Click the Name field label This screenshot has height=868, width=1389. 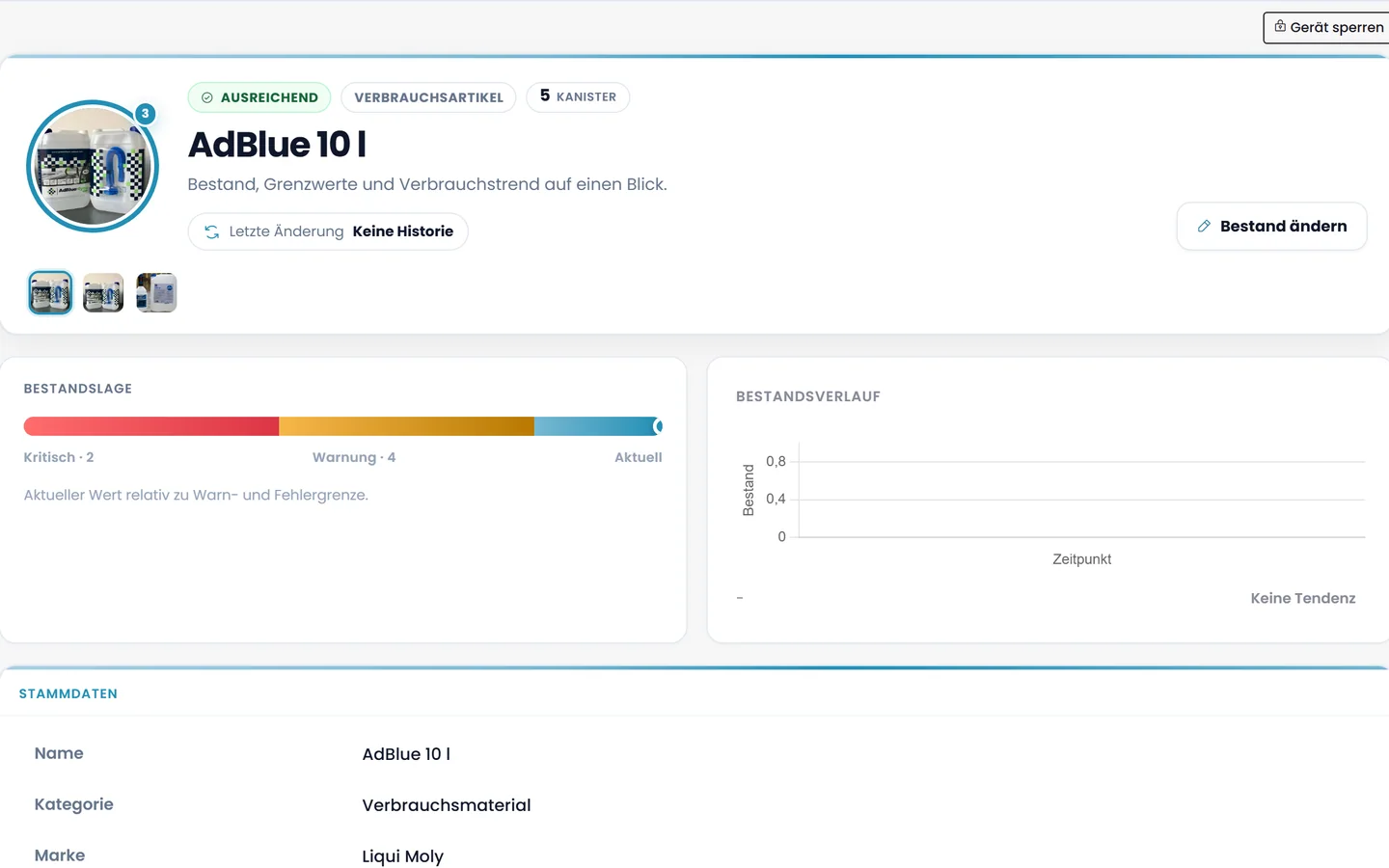(59, 753)
